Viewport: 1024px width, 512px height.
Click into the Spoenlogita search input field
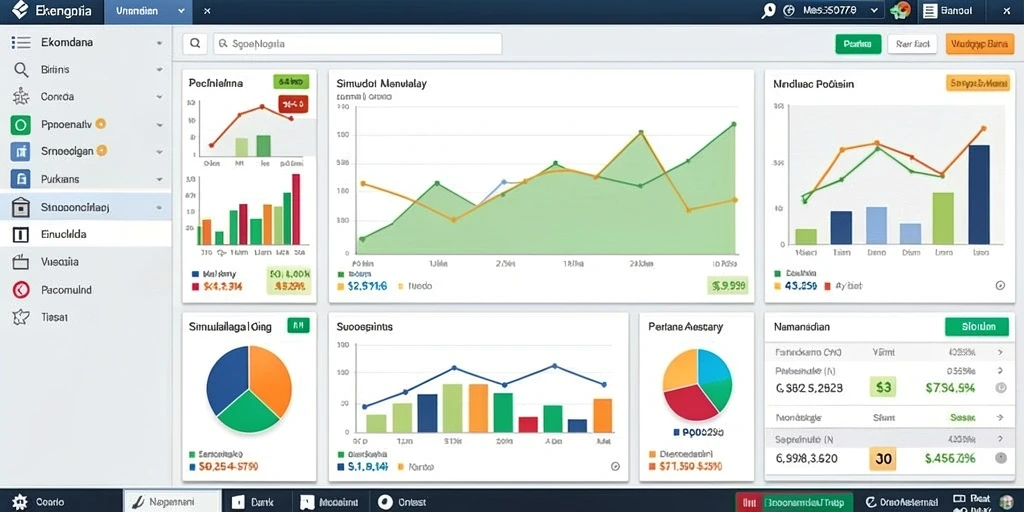357,44
